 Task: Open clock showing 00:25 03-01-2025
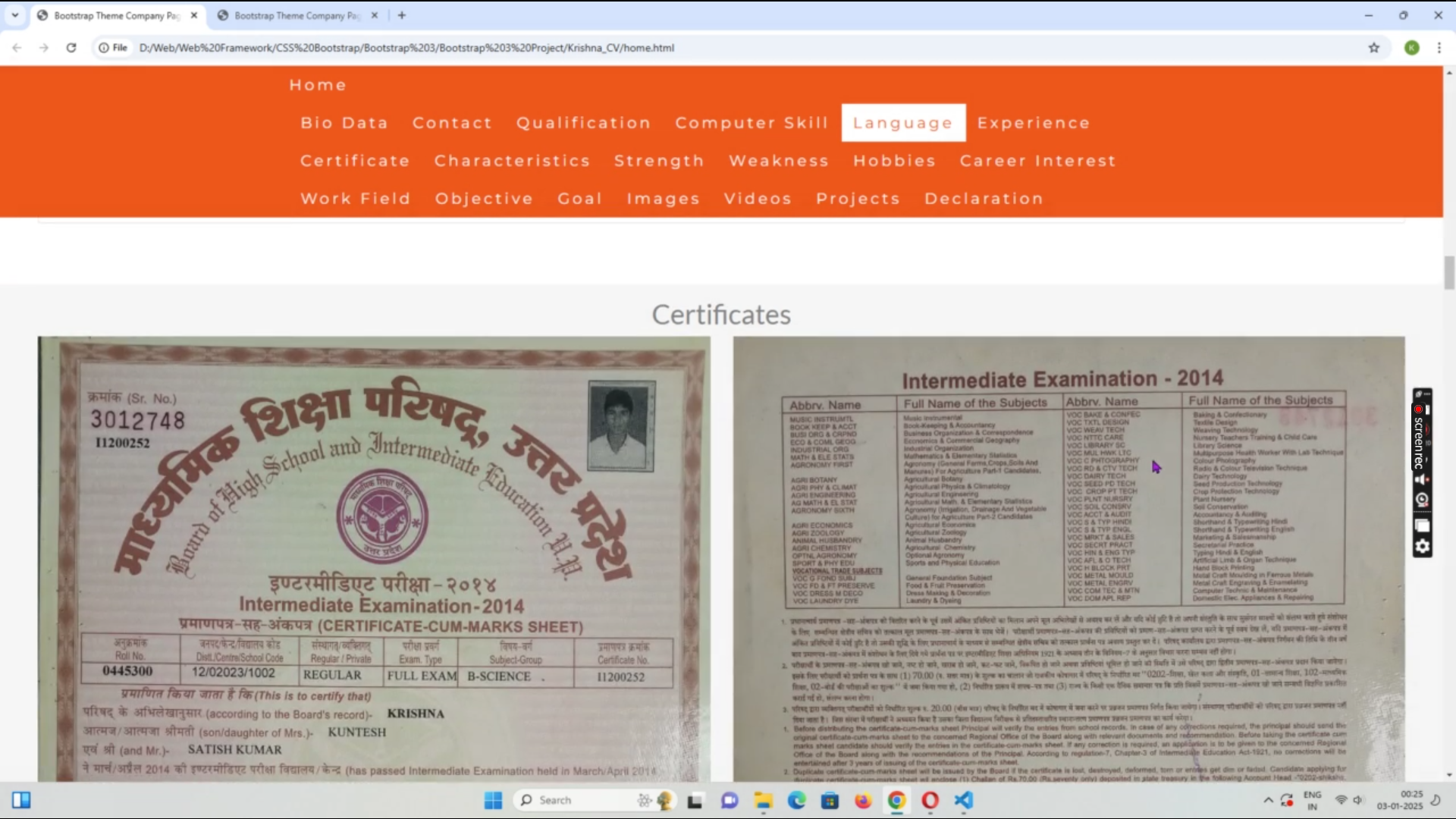pos(1400,800)
